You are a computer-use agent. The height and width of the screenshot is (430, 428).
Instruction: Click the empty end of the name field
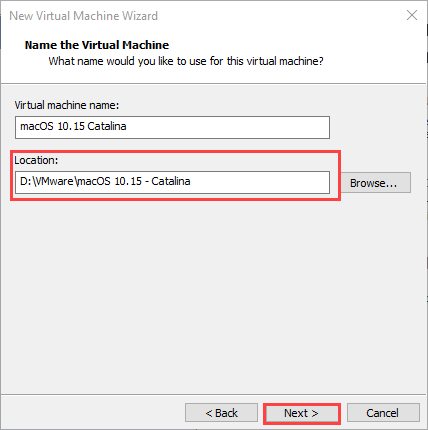228,127
